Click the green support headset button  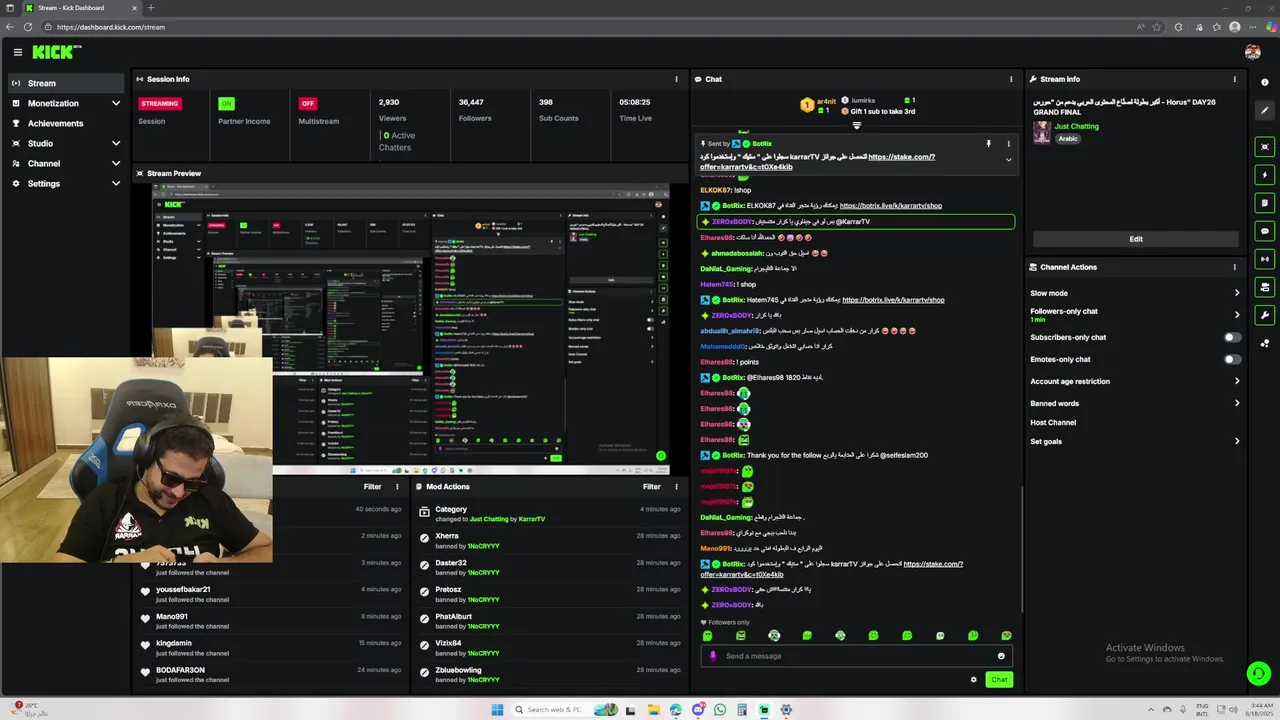click(1259, 674)
